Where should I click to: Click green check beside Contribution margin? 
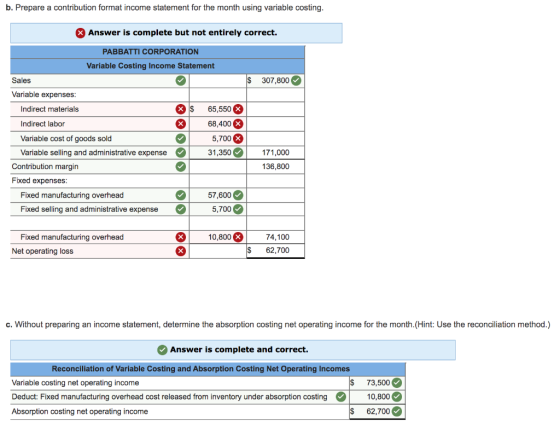[x=181, y=166]
